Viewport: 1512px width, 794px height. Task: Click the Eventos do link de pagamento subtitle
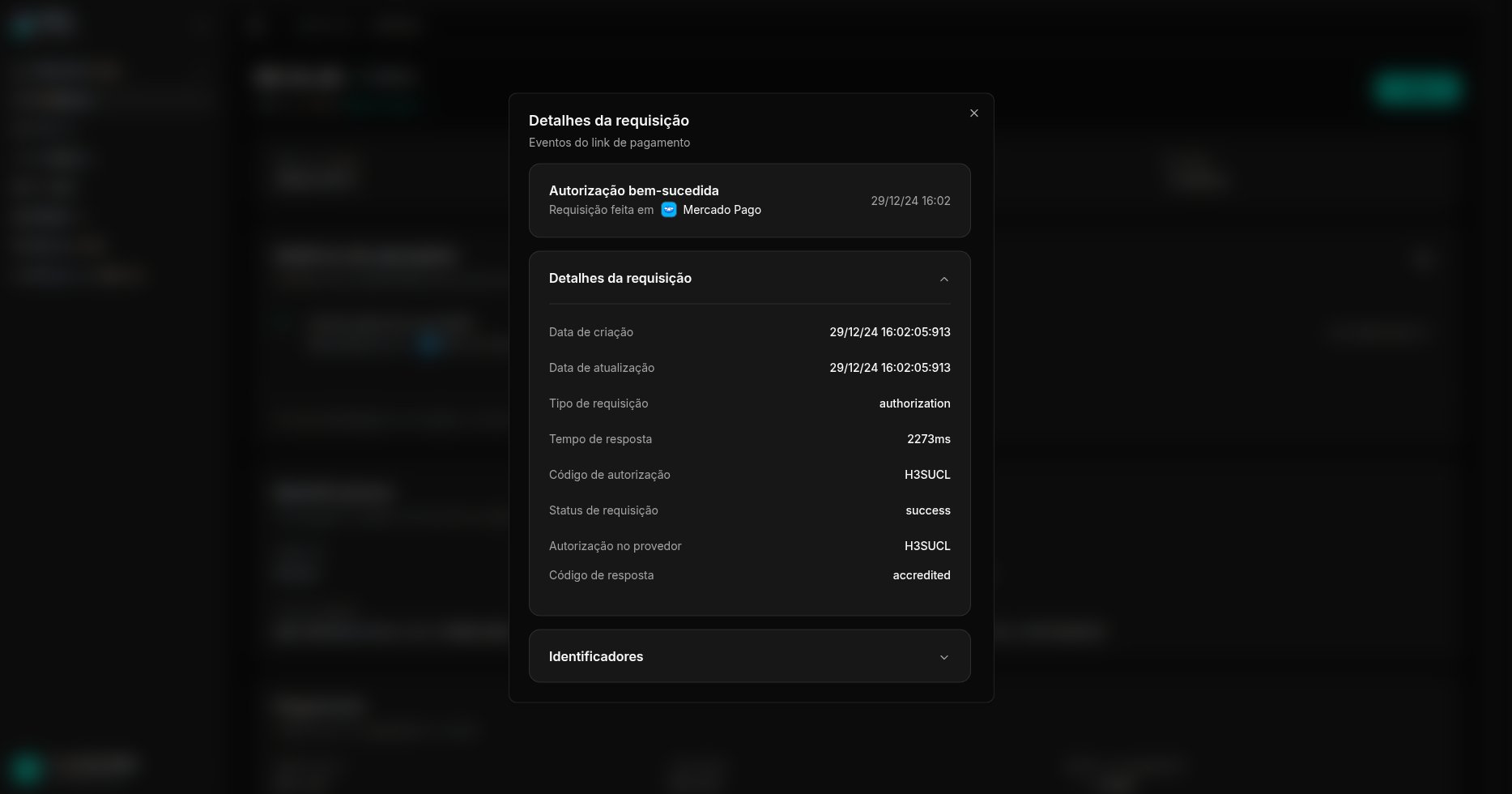(610, 143)
